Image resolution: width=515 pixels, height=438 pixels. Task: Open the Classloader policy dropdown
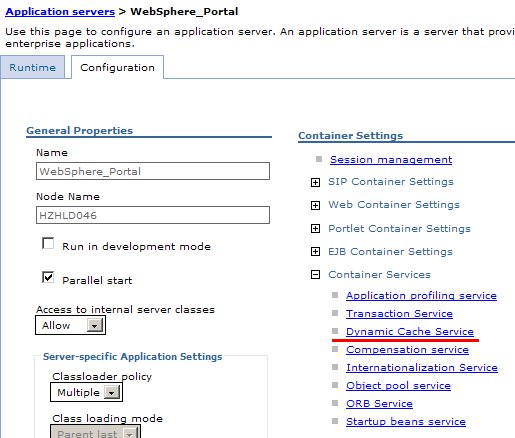point(86,392)
